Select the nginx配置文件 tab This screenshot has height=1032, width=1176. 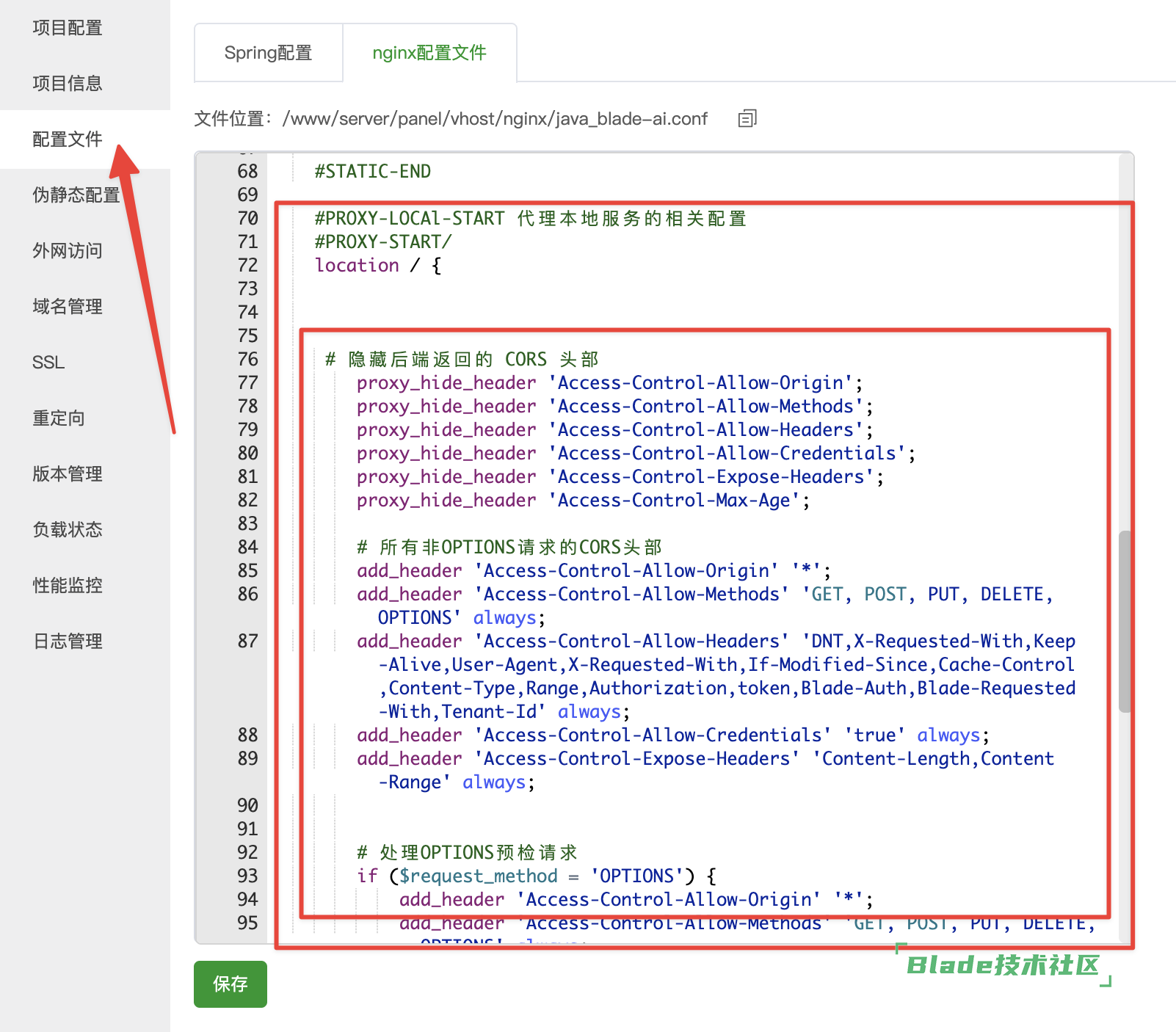click(x=429, y=53)
